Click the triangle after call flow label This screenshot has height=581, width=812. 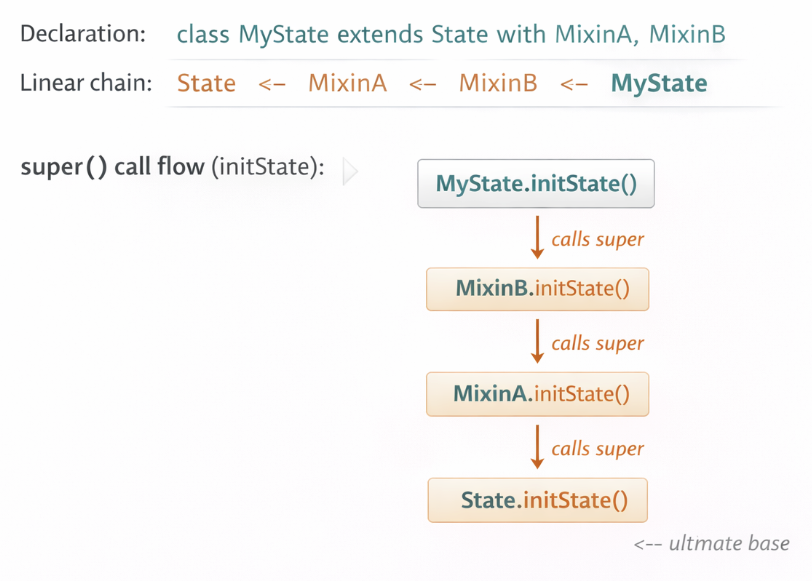pos(349,171)
